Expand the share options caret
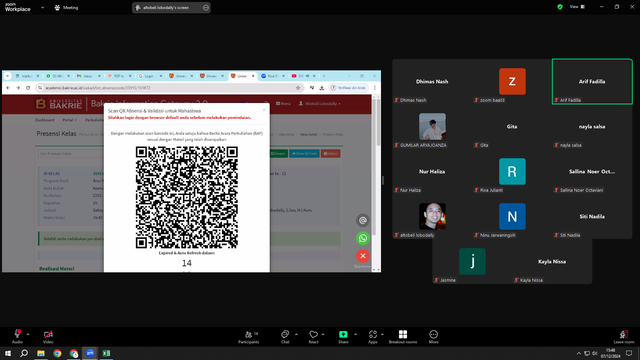Viewport: 640px width, 360px height. pos(356,334)
